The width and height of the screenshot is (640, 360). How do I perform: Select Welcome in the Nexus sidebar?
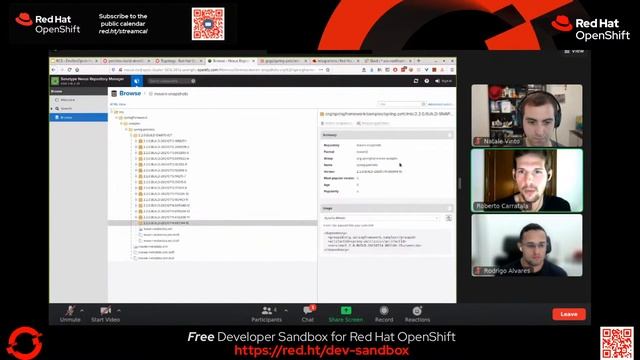tap(68, 100)
